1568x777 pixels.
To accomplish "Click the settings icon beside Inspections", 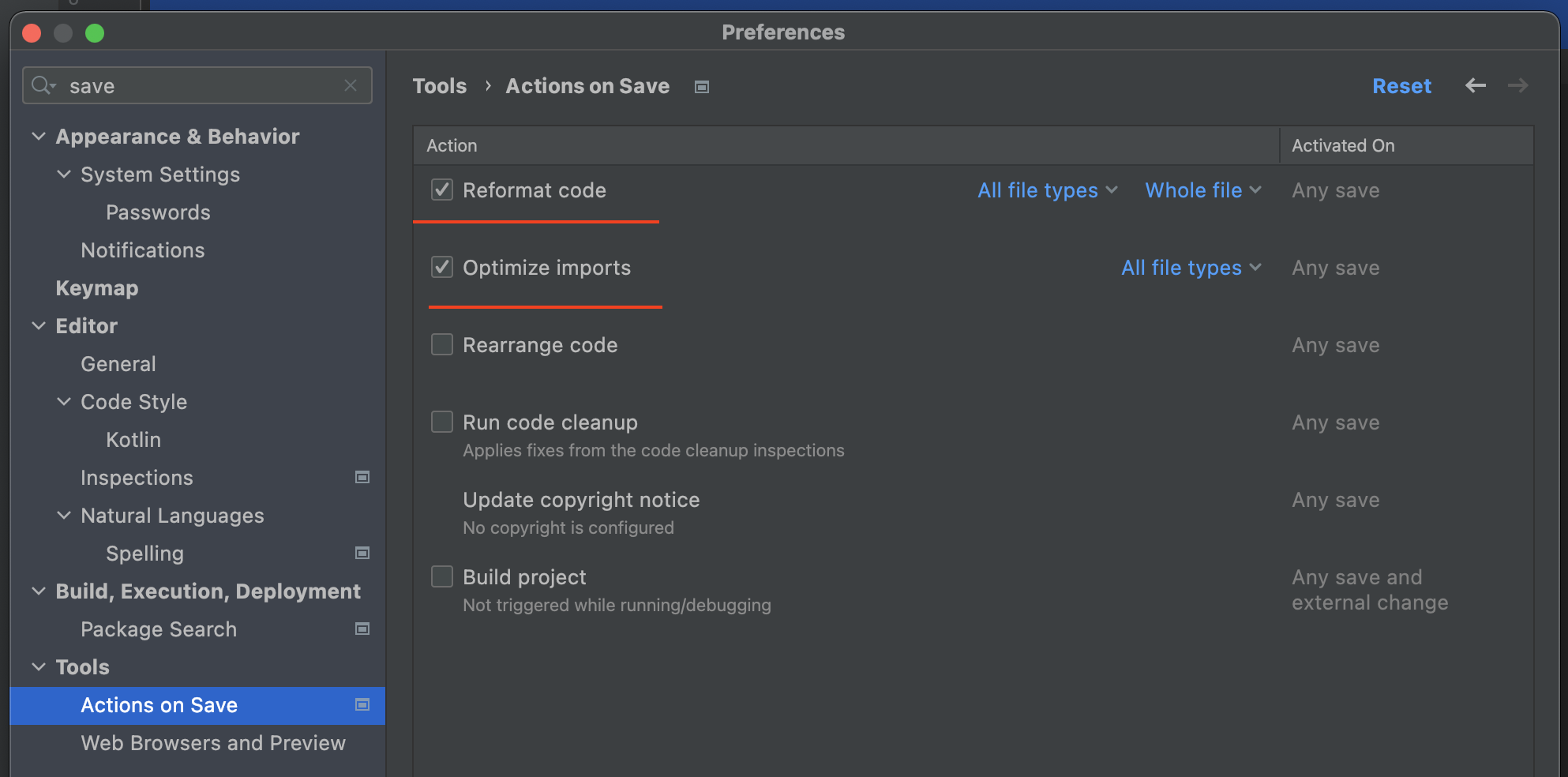I will [x=362, y=477].
